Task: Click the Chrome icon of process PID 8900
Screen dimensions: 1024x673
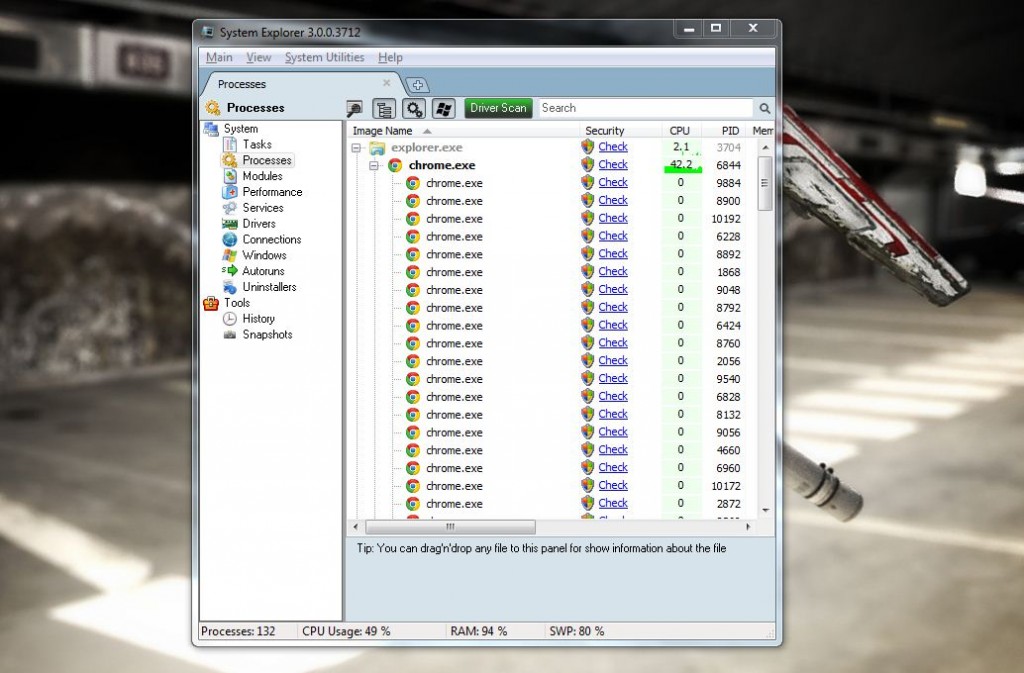Action: (413, 201)
